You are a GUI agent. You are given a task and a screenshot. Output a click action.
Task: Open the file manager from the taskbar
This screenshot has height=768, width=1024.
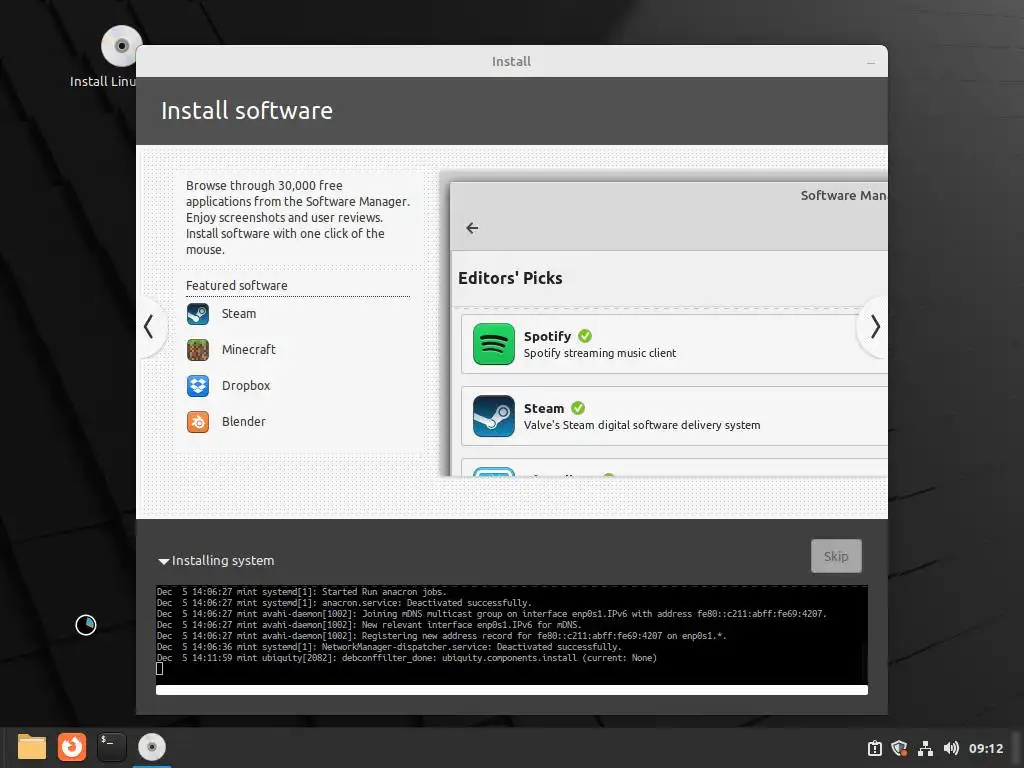click(x=31, y=747)
